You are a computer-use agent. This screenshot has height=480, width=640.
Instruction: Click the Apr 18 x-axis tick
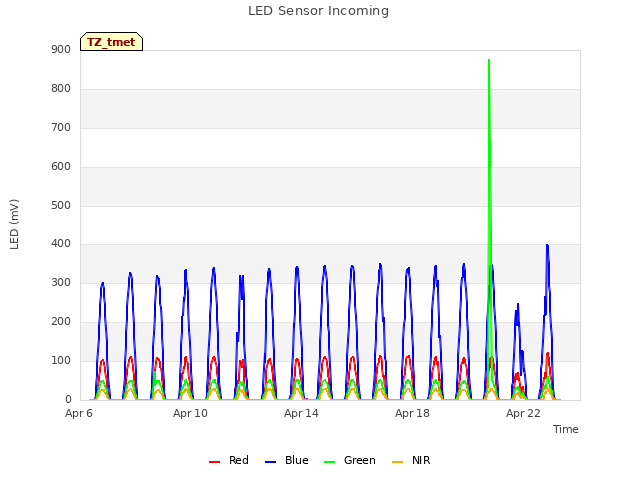[412, 413]
